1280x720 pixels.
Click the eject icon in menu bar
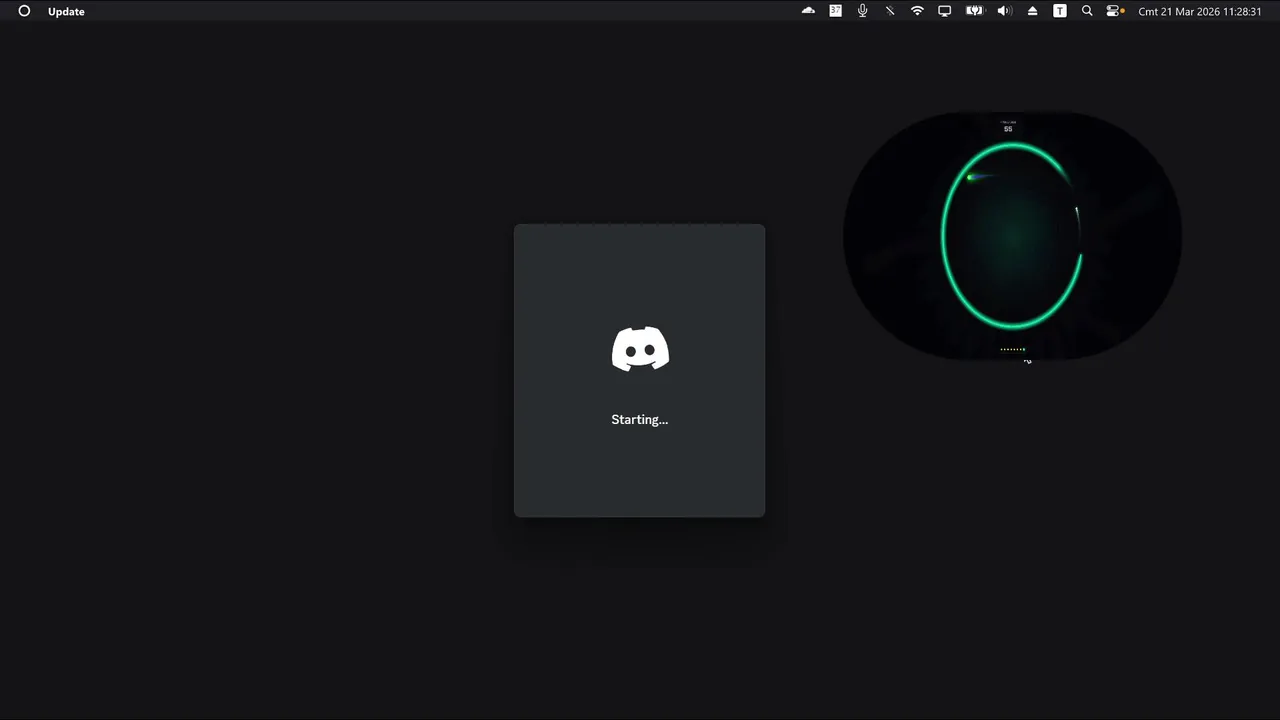coord(1032,11)
